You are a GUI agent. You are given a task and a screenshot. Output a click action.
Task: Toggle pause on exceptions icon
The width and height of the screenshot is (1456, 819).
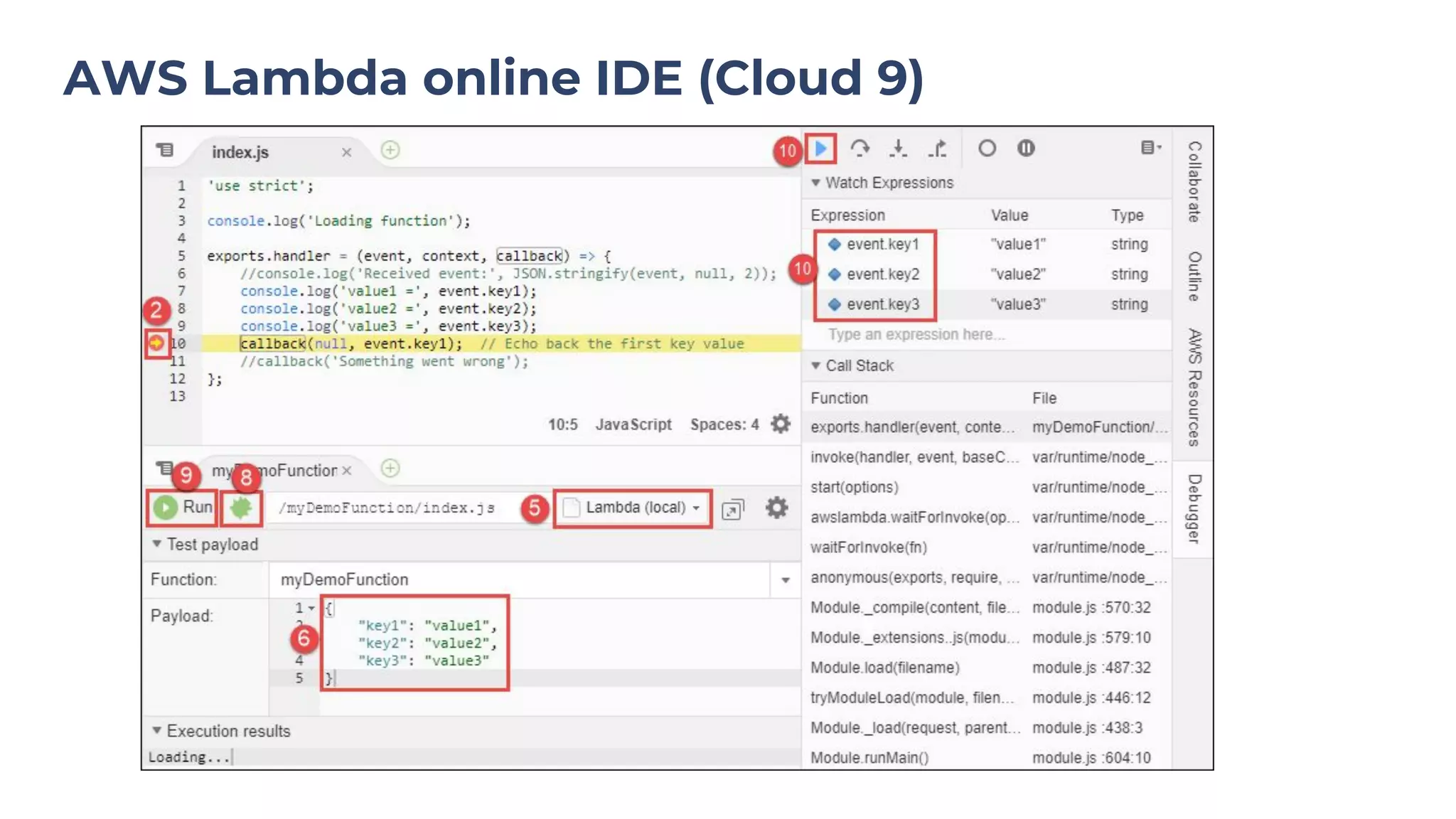pos(1025,148)
